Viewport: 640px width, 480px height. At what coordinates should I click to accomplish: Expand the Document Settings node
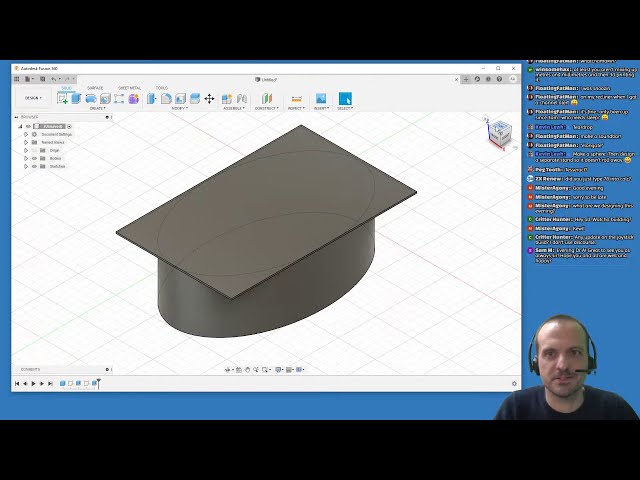26,134
